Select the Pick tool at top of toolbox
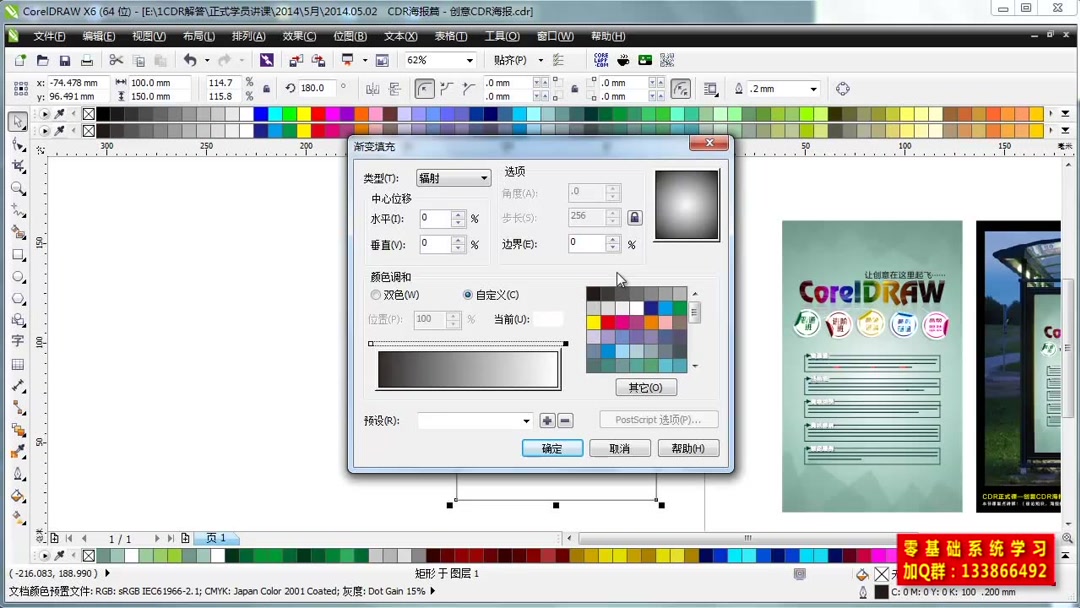The image size is (1080, 608). coord(17,120)
